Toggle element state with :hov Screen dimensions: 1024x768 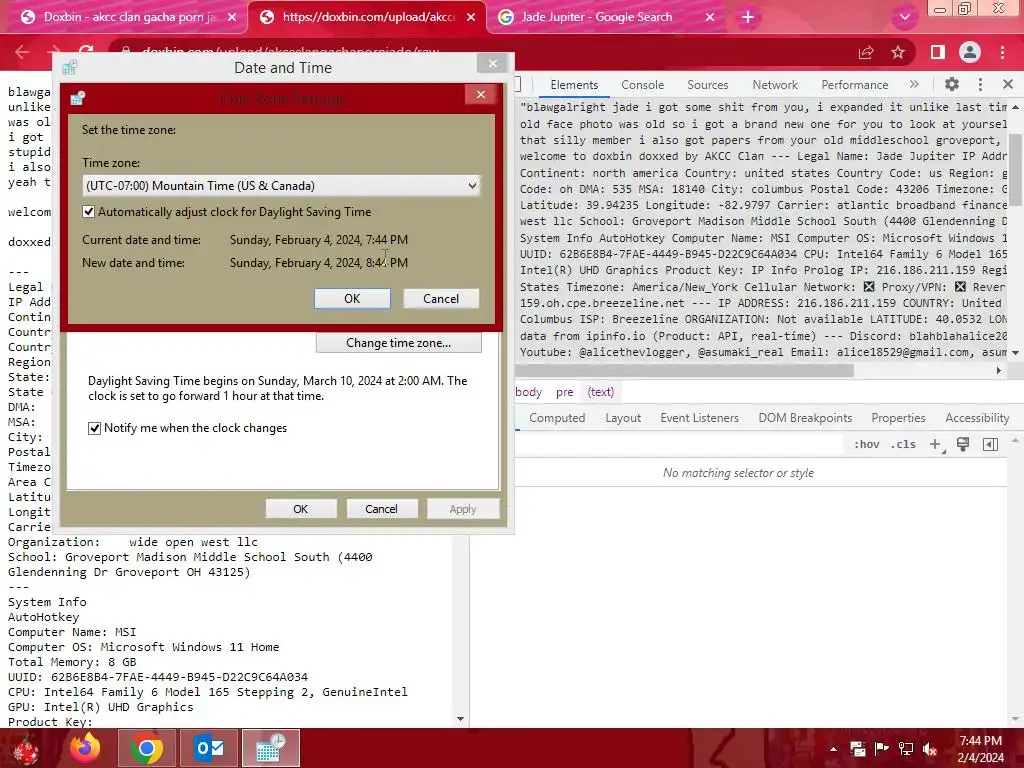866,444
